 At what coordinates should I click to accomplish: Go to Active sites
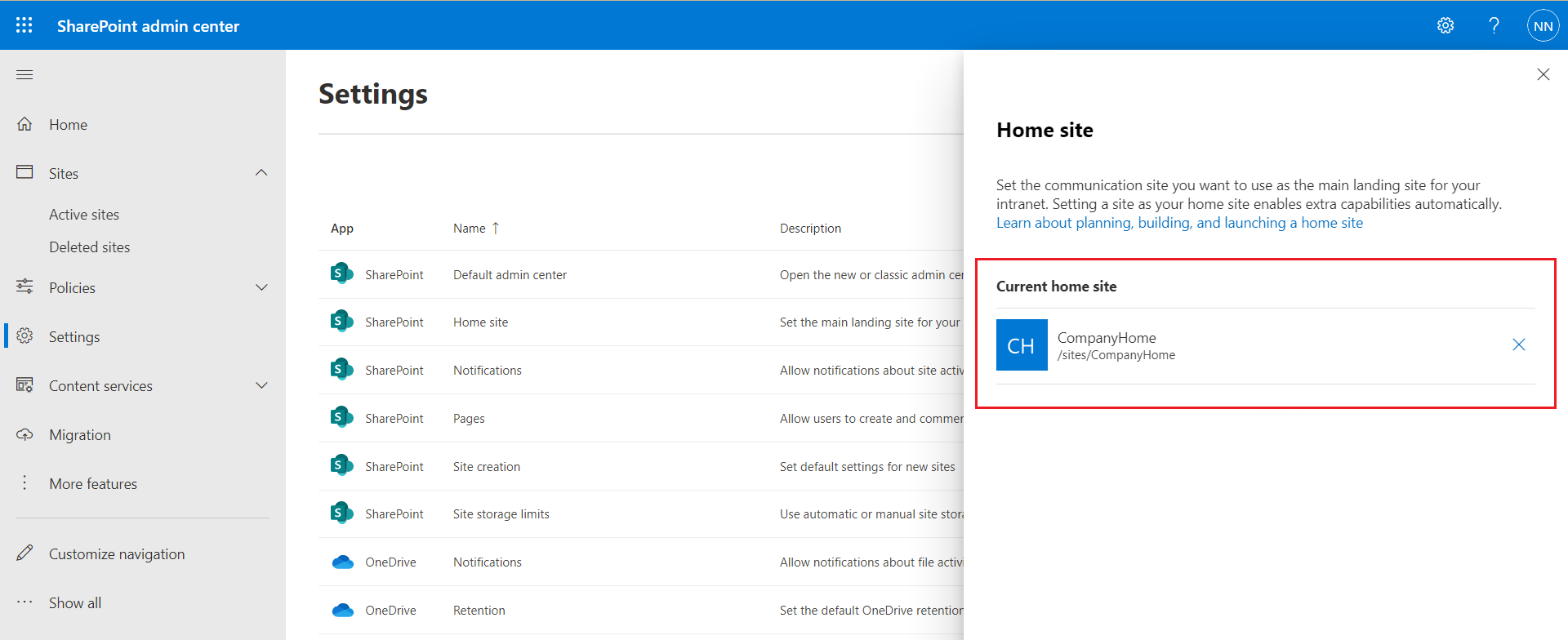[x=84, y=215]
